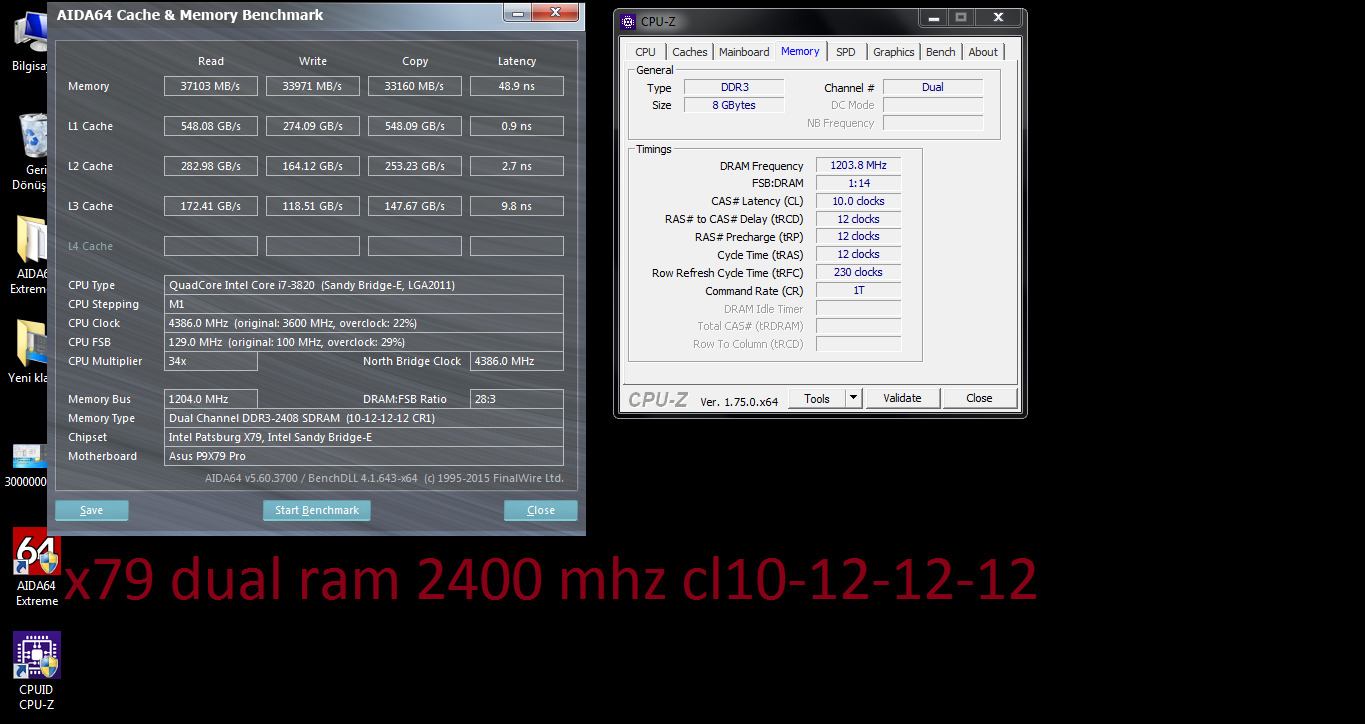Select L2 Cache Latency value 2.7 ns
This screenshot has width=1365, height=724.
[517, 166]
